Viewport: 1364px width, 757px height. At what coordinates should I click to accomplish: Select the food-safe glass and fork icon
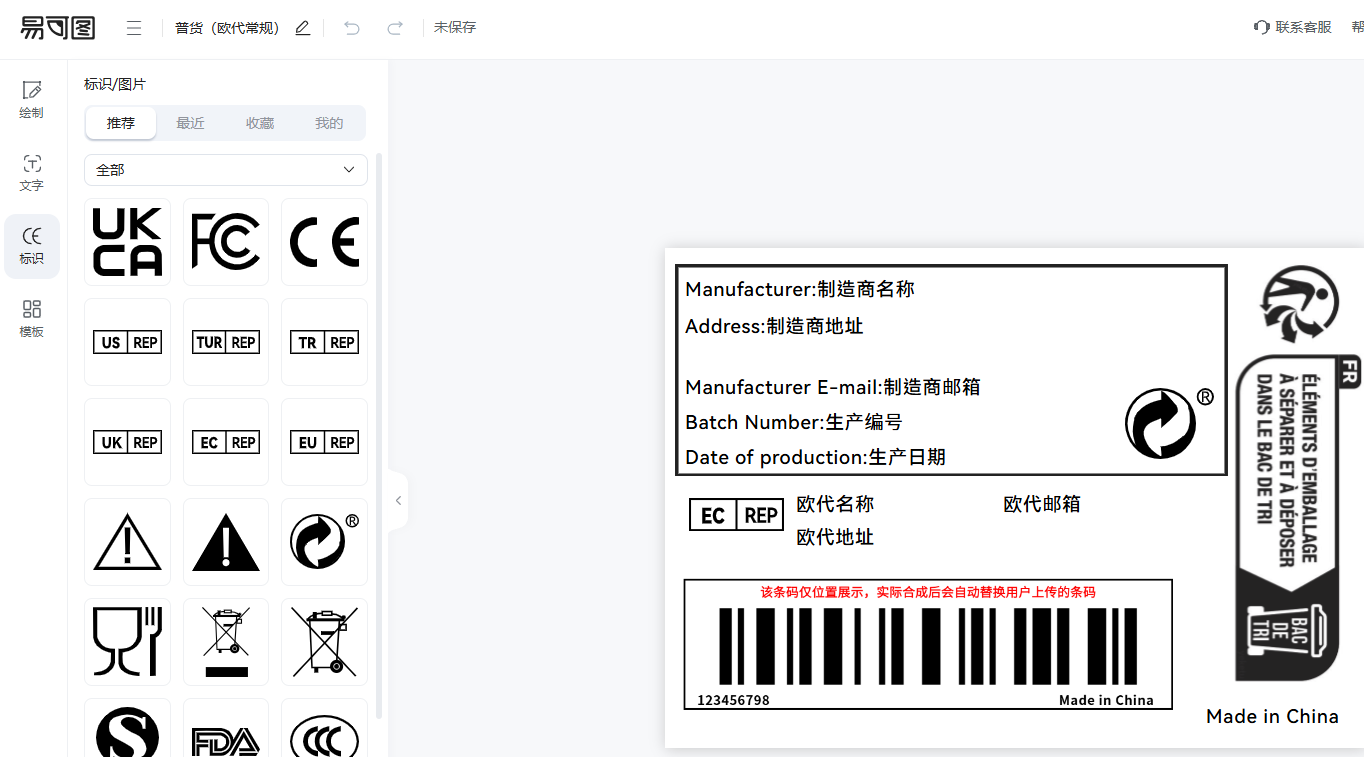127,642
